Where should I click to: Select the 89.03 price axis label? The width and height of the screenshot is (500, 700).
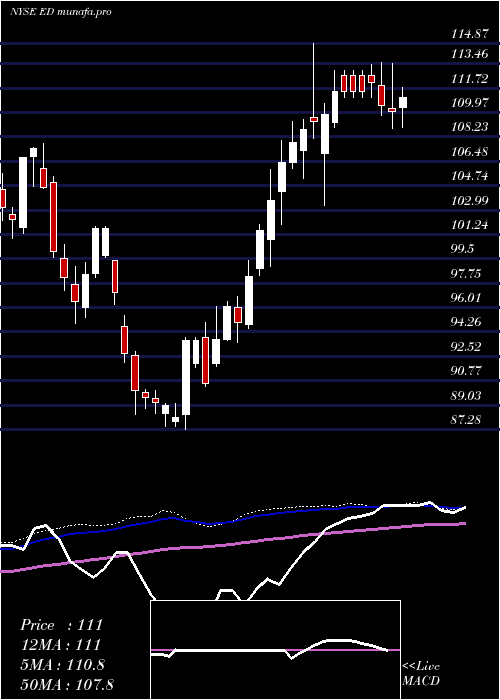(465, 395)
